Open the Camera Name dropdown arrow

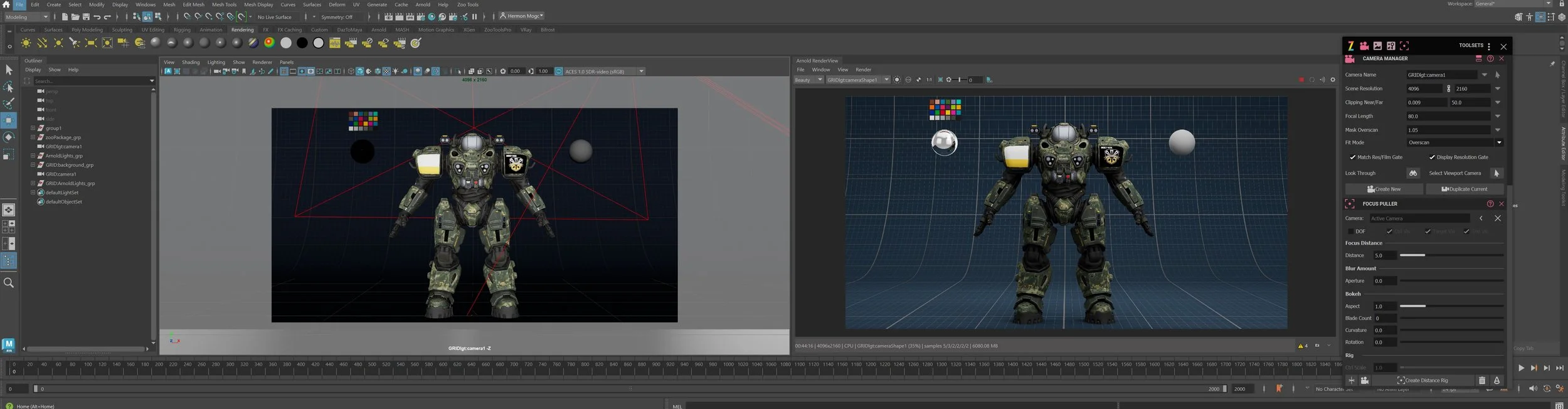point(1485,75)
